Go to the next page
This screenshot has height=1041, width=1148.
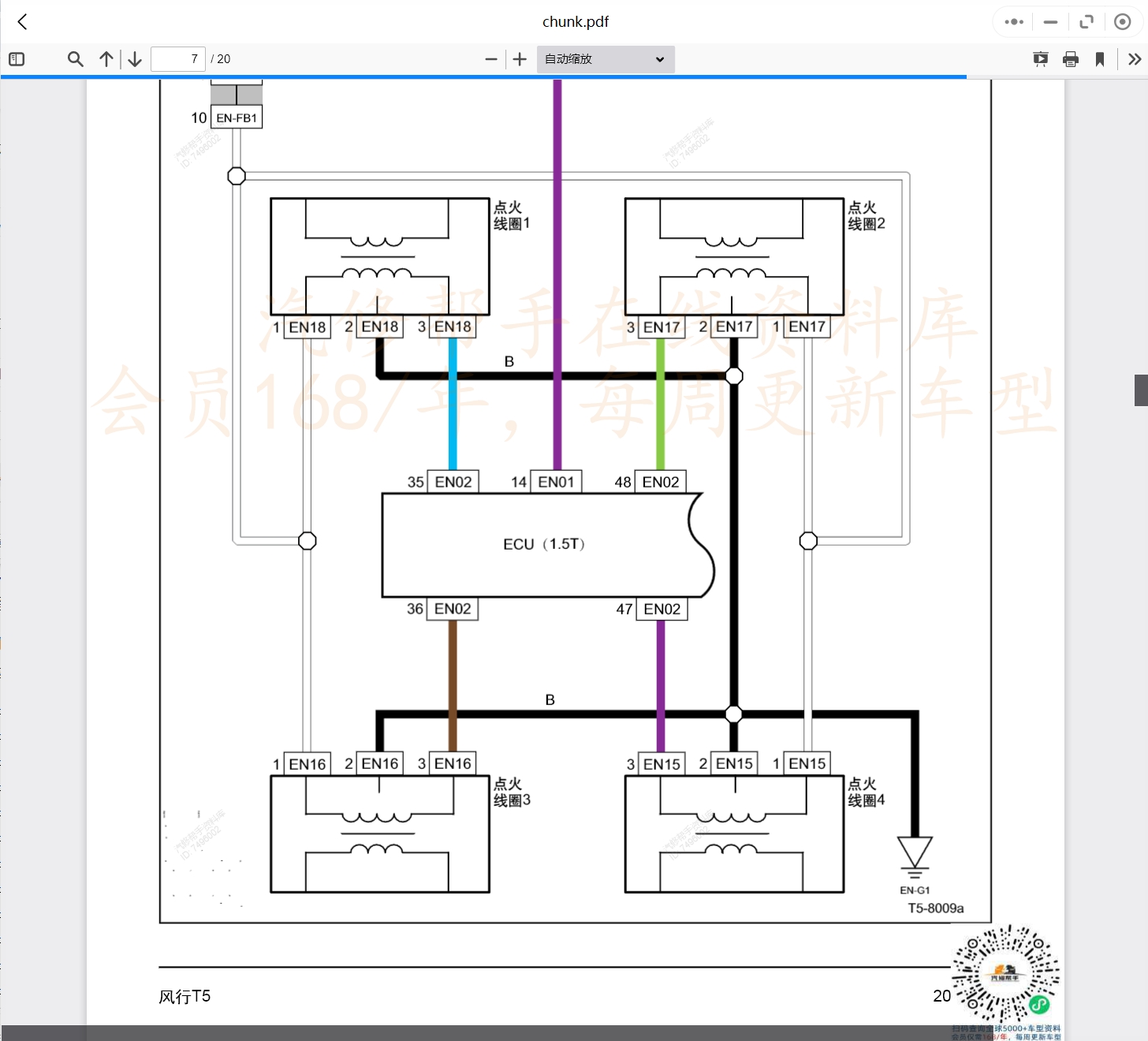135,59
